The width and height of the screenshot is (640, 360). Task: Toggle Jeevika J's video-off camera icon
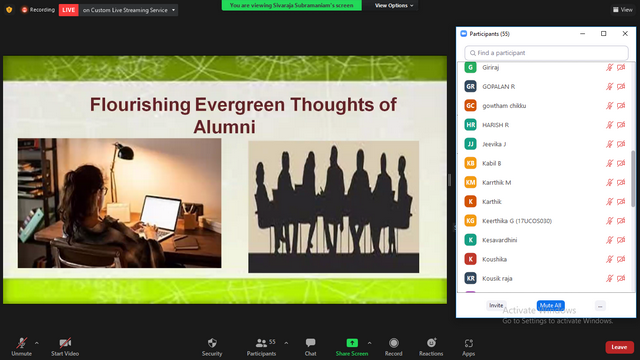click(x=621, y=144)
